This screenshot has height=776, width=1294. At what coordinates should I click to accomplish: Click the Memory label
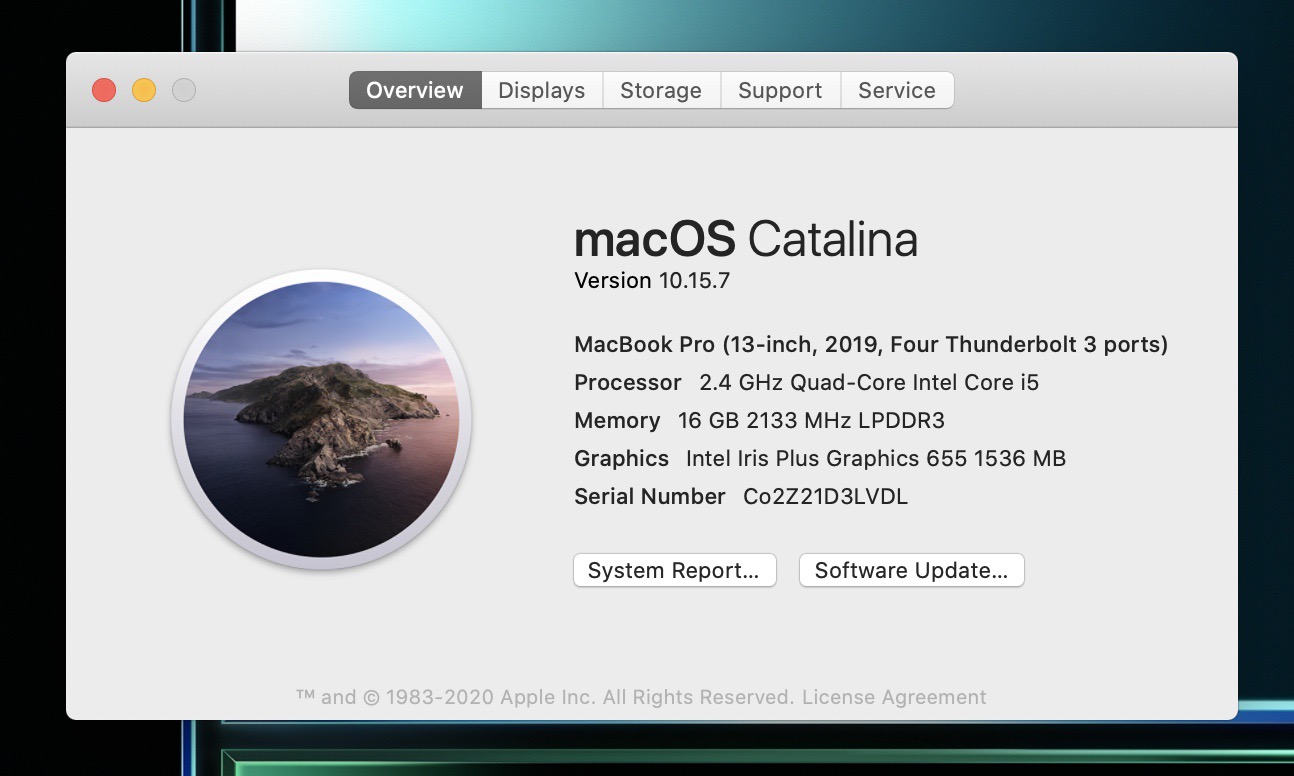click(x=617, y=420)
